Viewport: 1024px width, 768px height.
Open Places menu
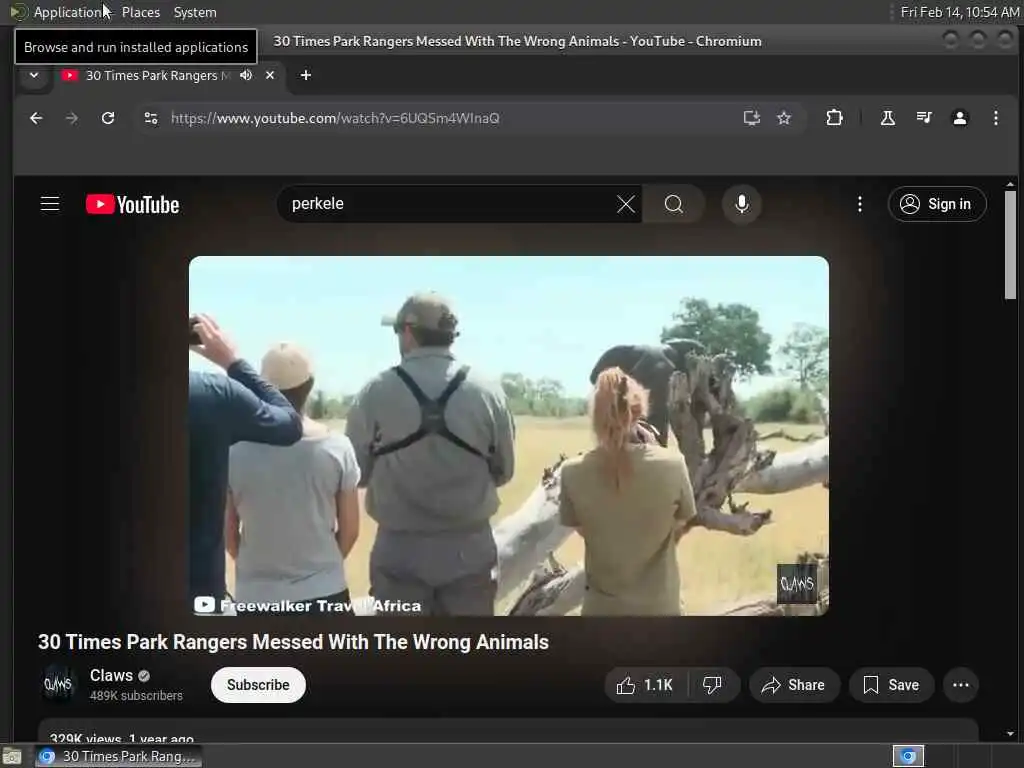[140, 12]
